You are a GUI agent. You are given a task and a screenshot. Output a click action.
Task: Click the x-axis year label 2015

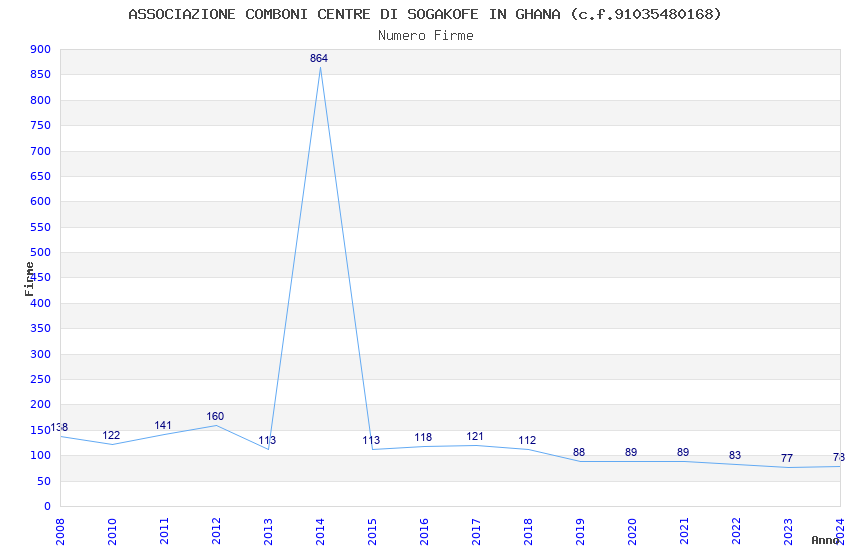372,531
